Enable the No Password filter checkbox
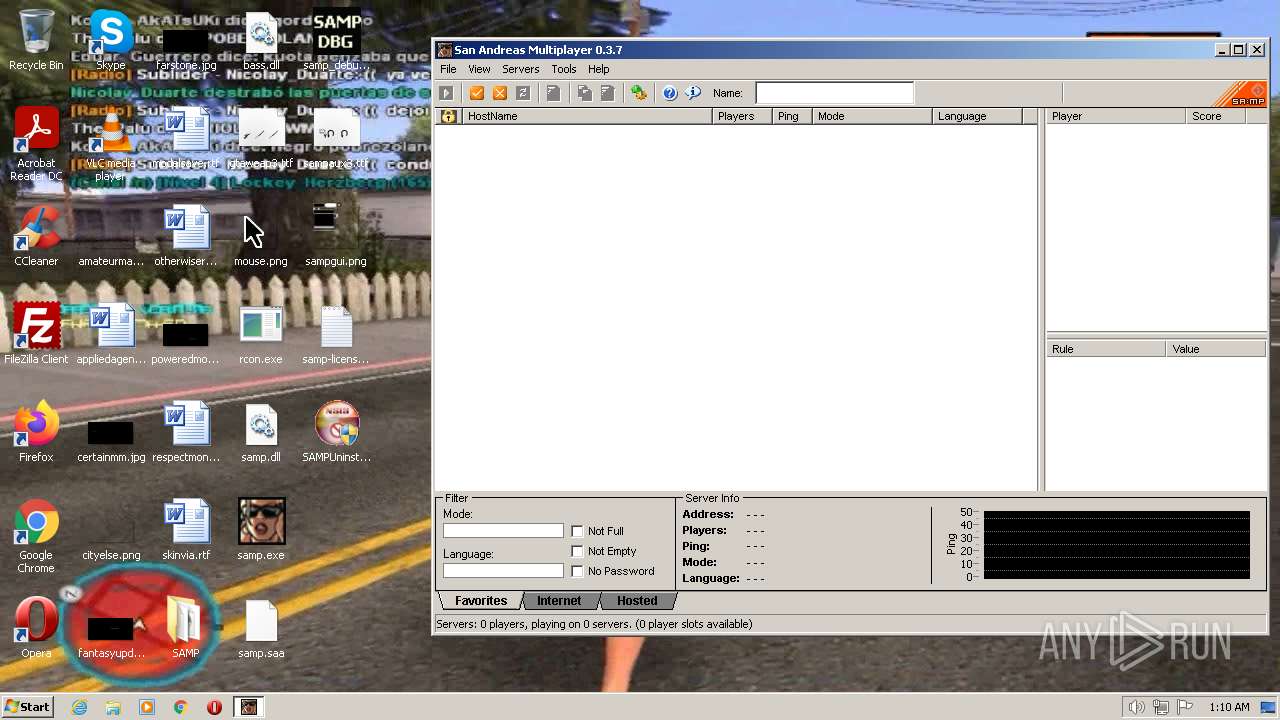 pyautogui.click(x=577, y=571)
